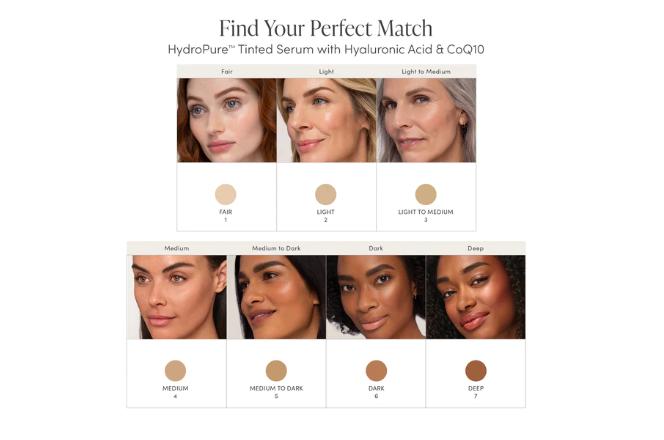Open the Fair model photo

(x=227, y=120)
